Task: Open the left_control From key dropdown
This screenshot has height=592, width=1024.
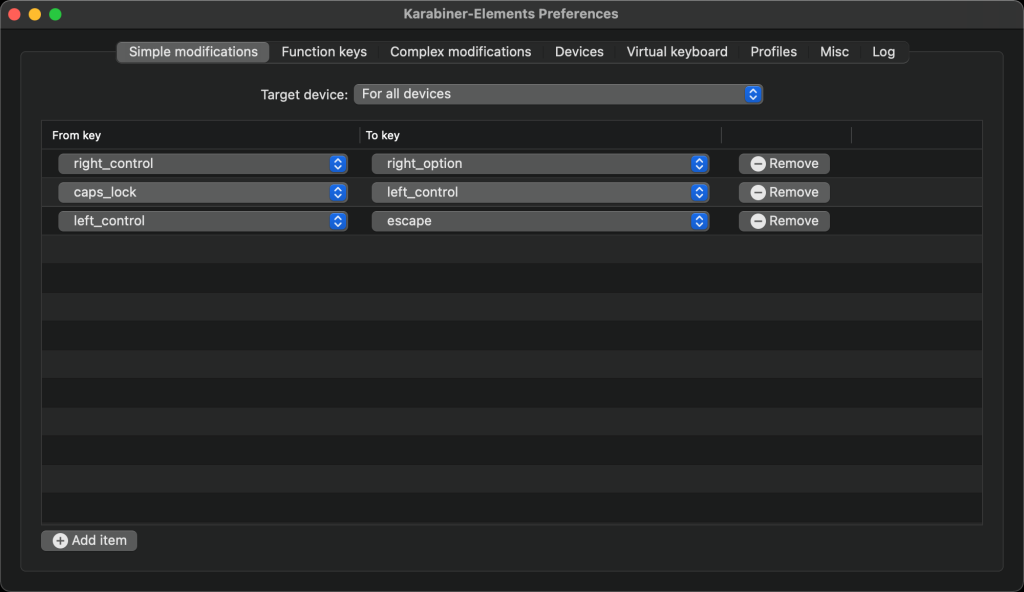Action: (202, 221)
